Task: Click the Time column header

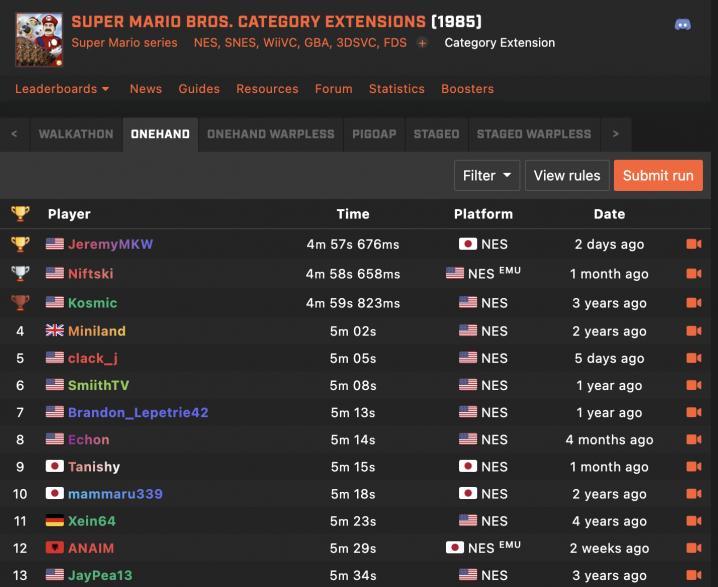Action: click(x=353, y=214)
